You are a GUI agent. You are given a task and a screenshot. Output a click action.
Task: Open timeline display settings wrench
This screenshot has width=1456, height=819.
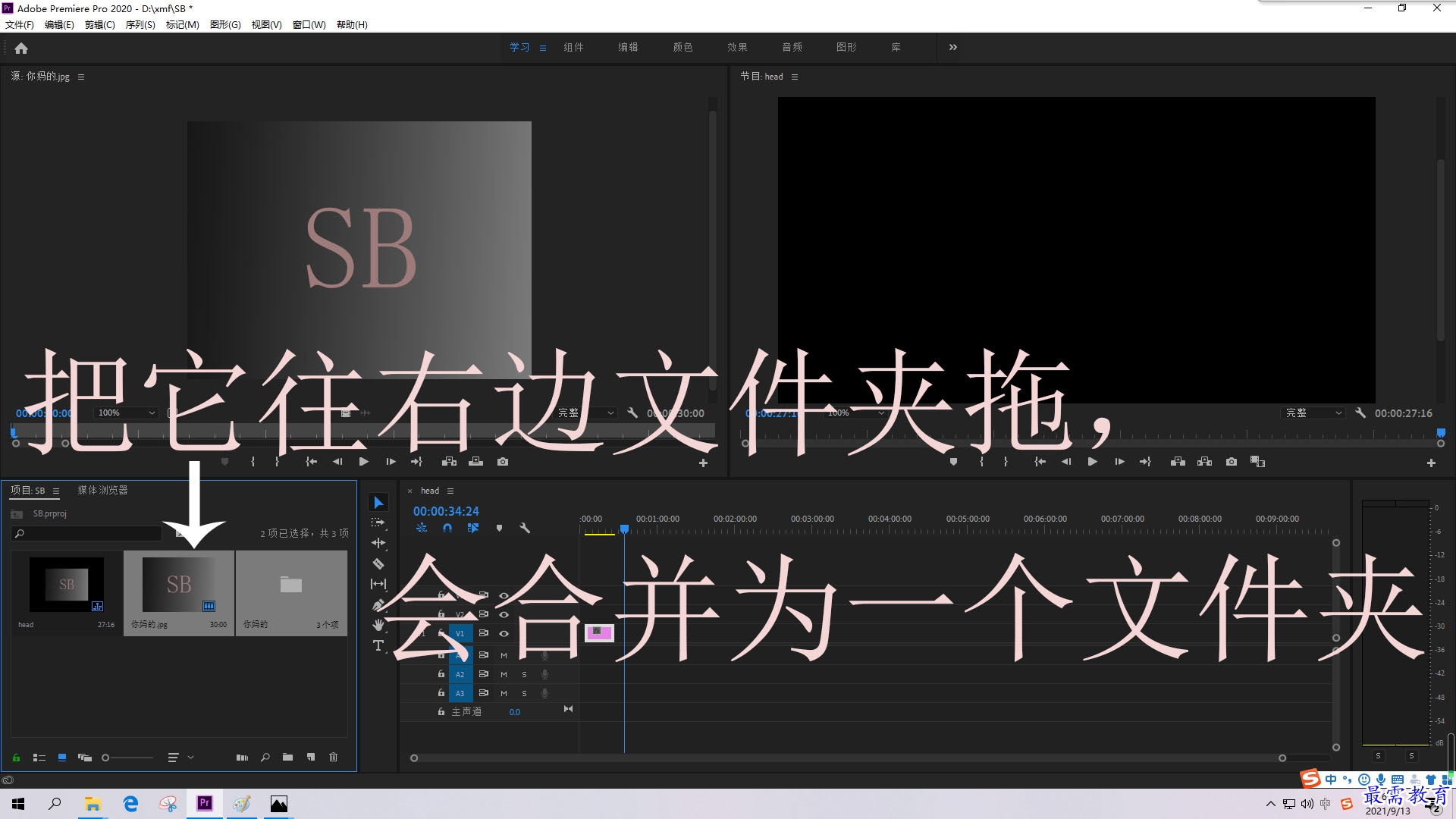coord(524,528)
